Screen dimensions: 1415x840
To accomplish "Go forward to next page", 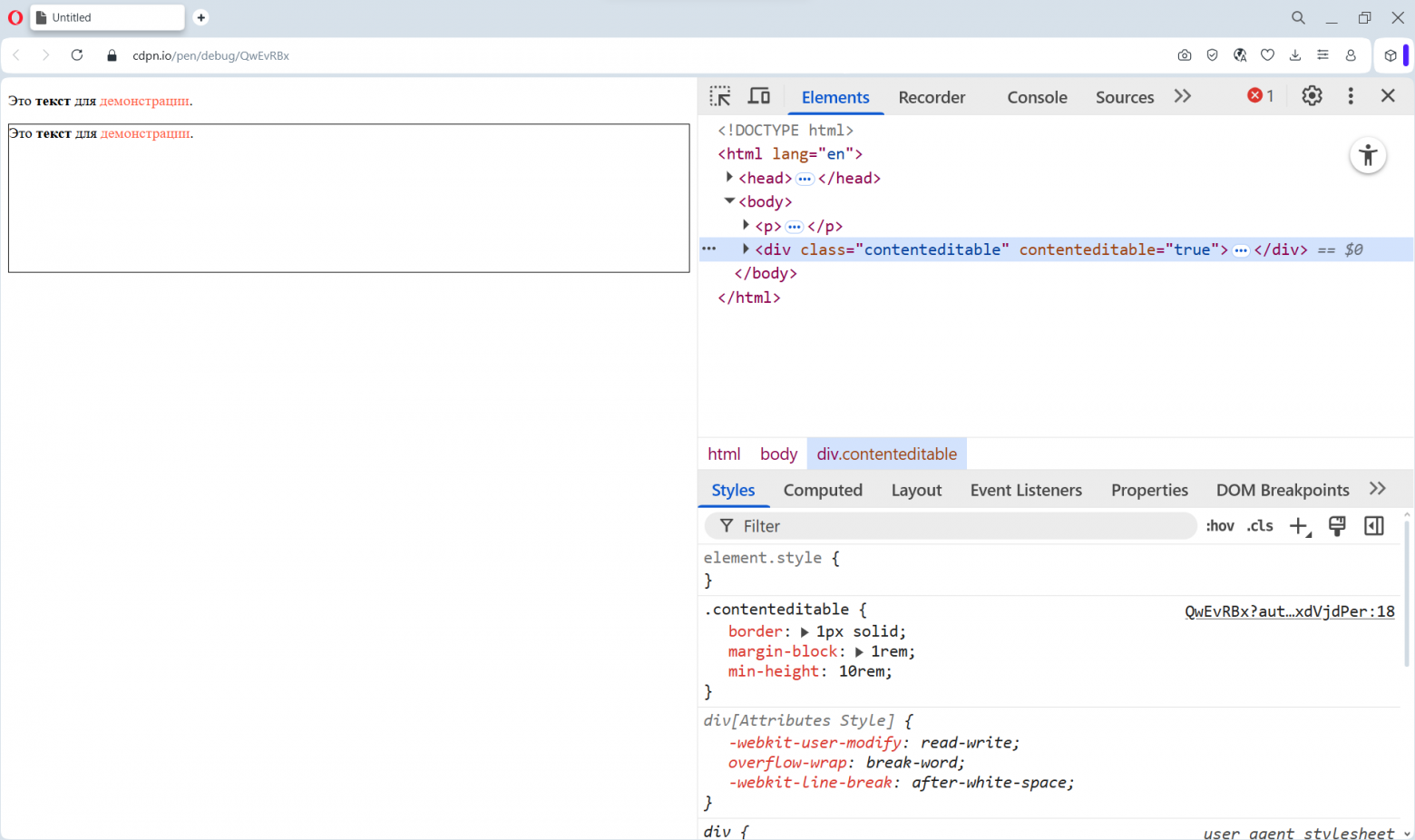I will pos(45,55).
